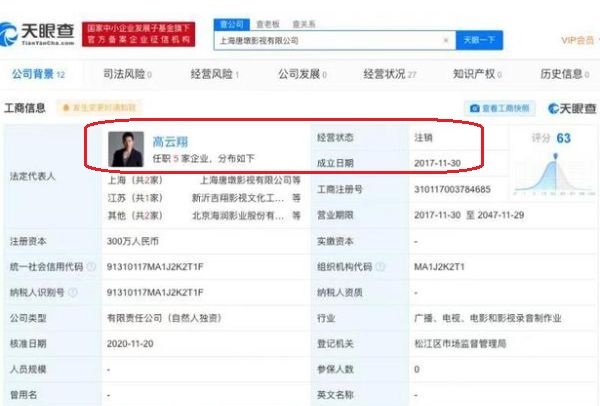This screenshot has width=600, height=406.
Task: Open the 司法风险 tab
Action: click(x=127, y=74)
